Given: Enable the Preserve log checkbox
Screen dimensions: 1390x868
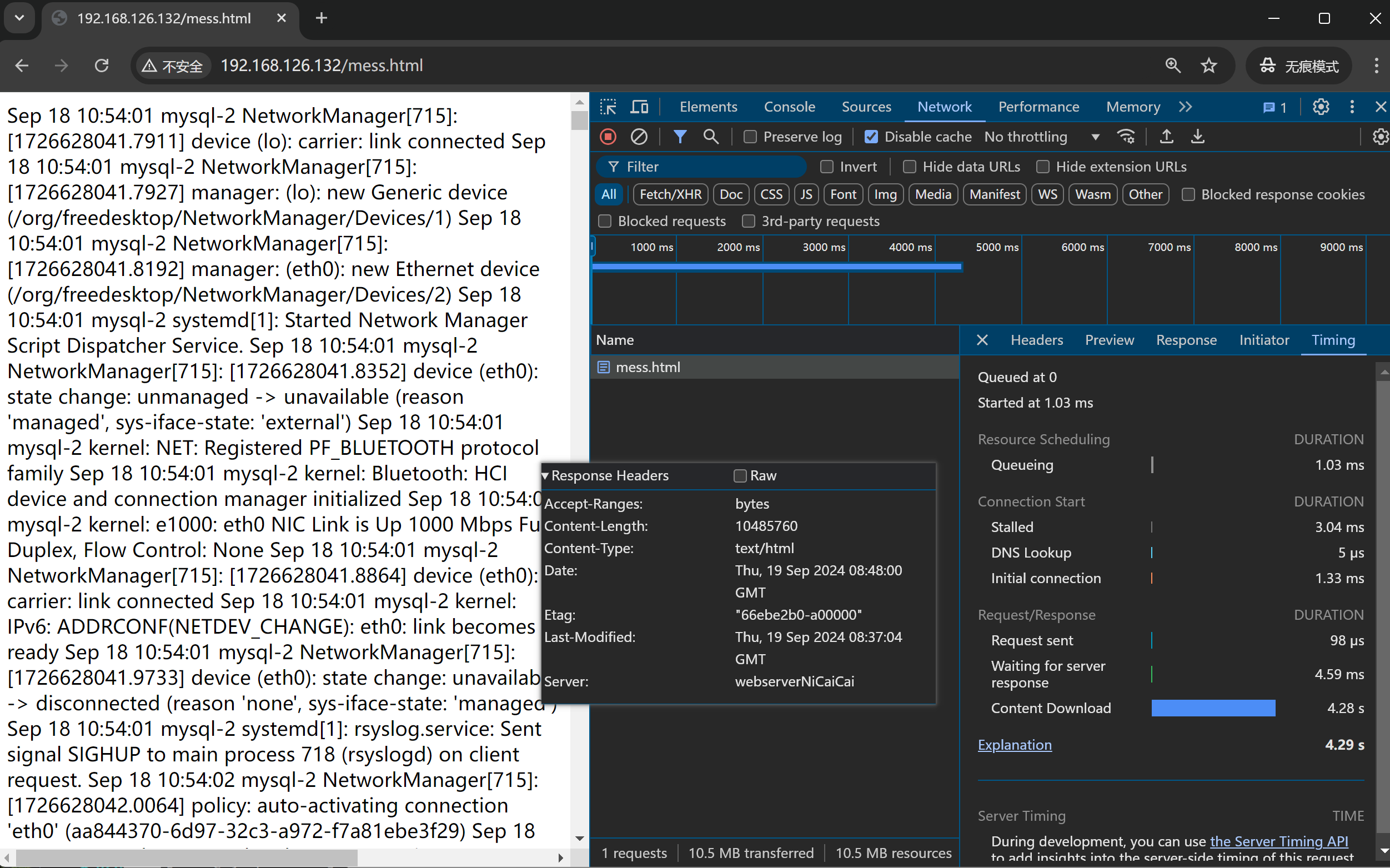Looking at the screenshot, I should (750, 137).
